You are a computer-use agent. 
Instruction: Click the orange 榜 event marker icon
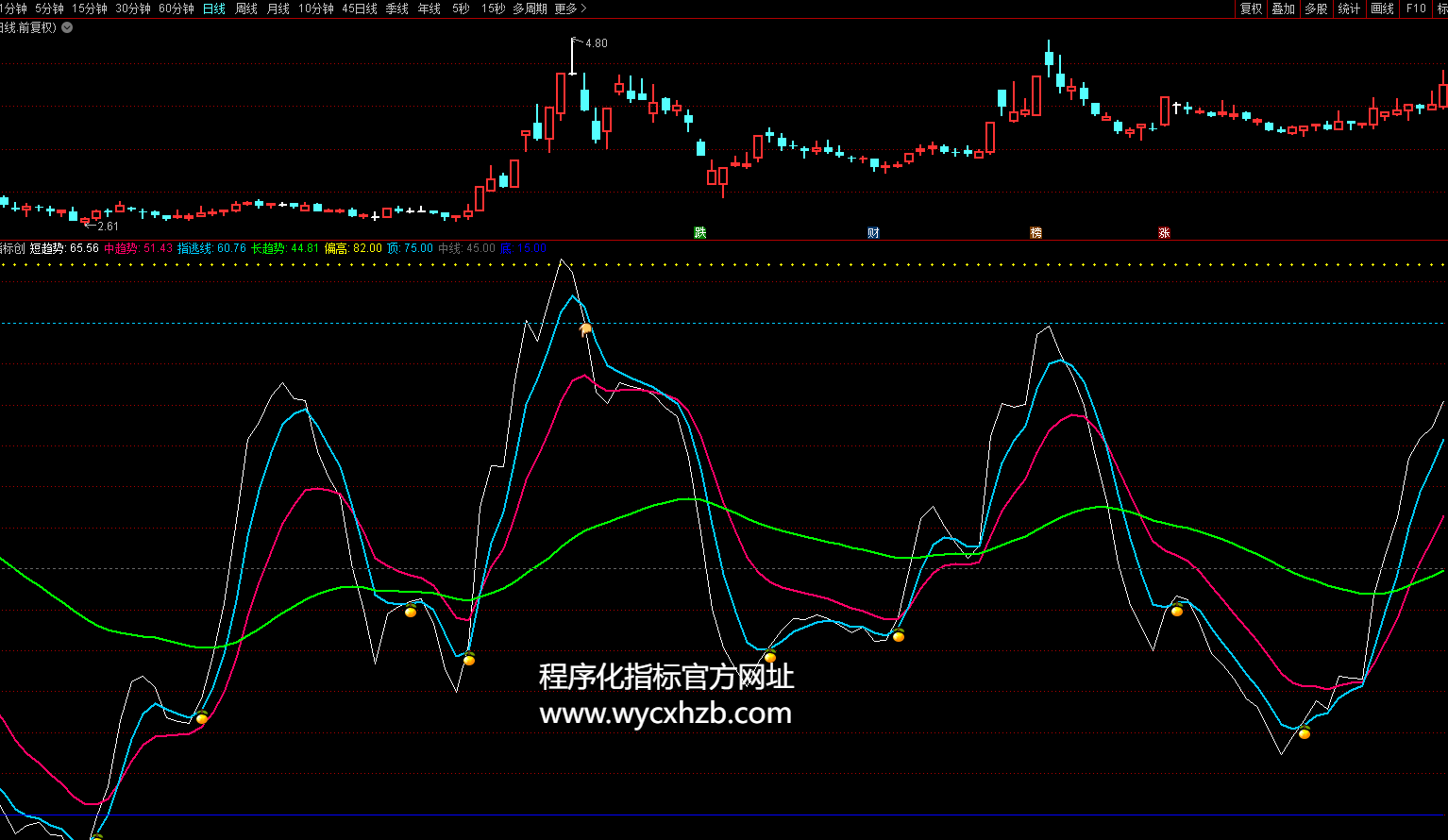coord(1035,233)
